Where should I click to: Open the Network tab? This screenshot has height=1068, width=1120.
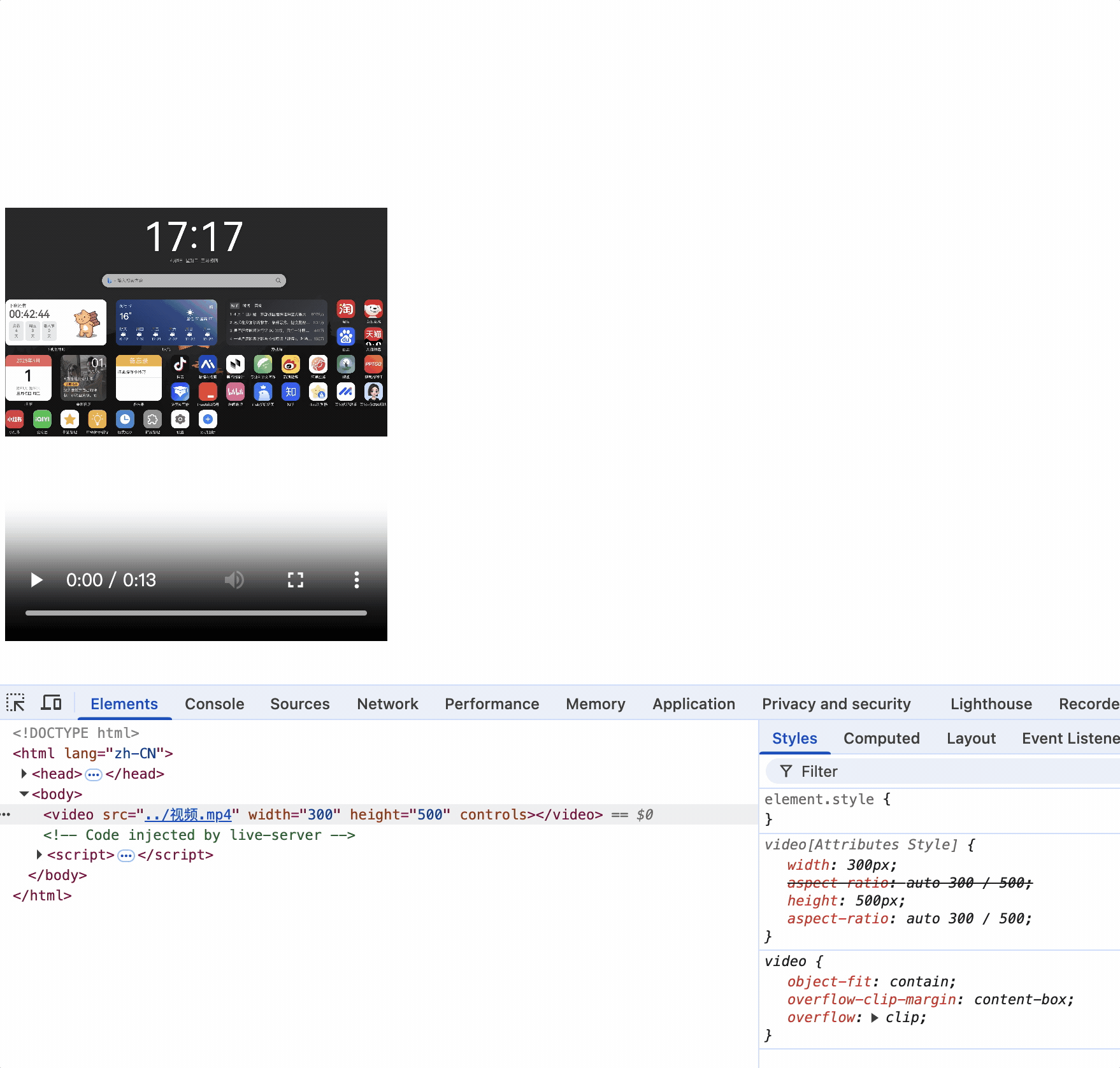(x=388, y=704)
